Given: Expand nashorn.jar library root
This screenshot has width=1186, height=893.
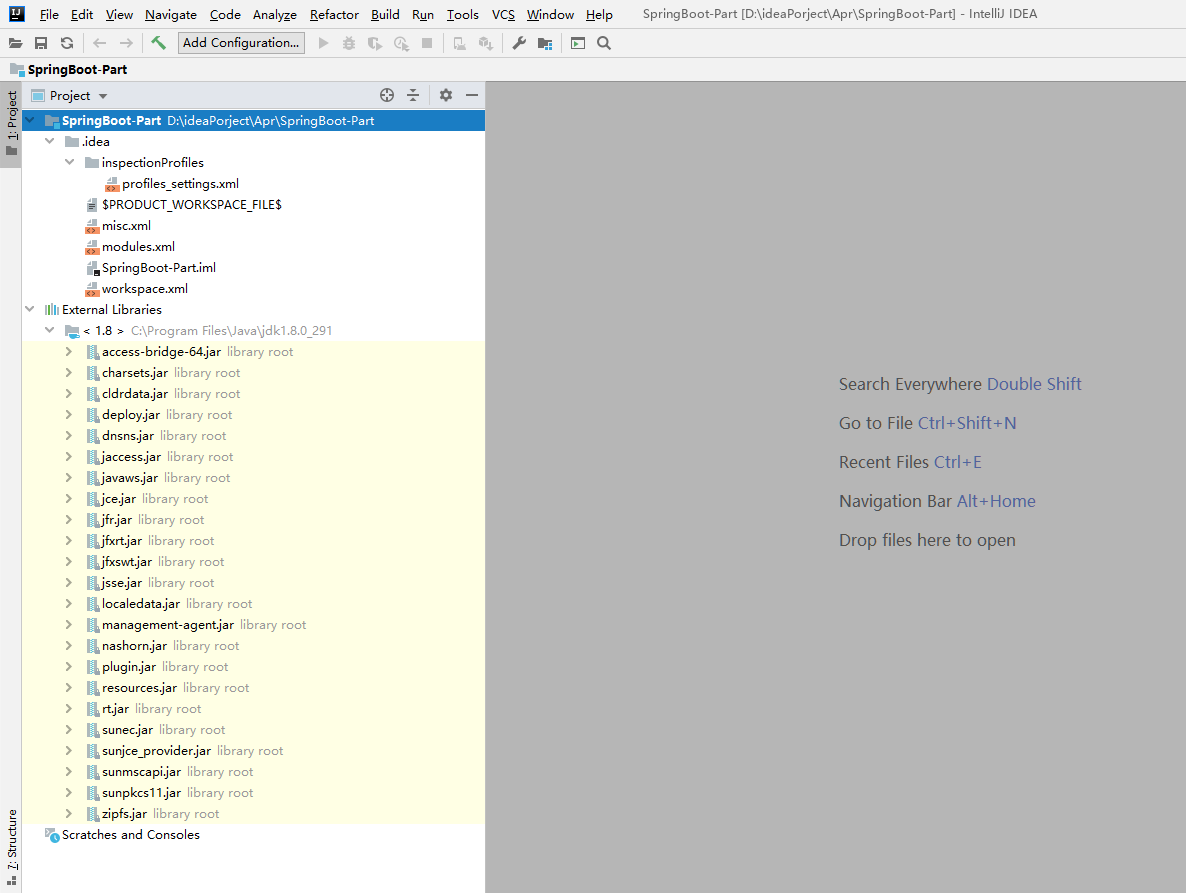Looking at the screenshot, I should (69, 646).
